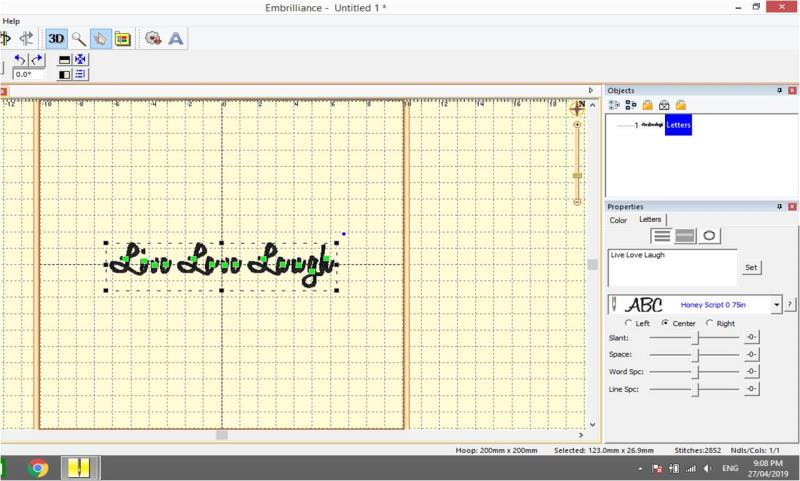
Task: Click the compass icon on the canvas
Action: coord(578,108)
